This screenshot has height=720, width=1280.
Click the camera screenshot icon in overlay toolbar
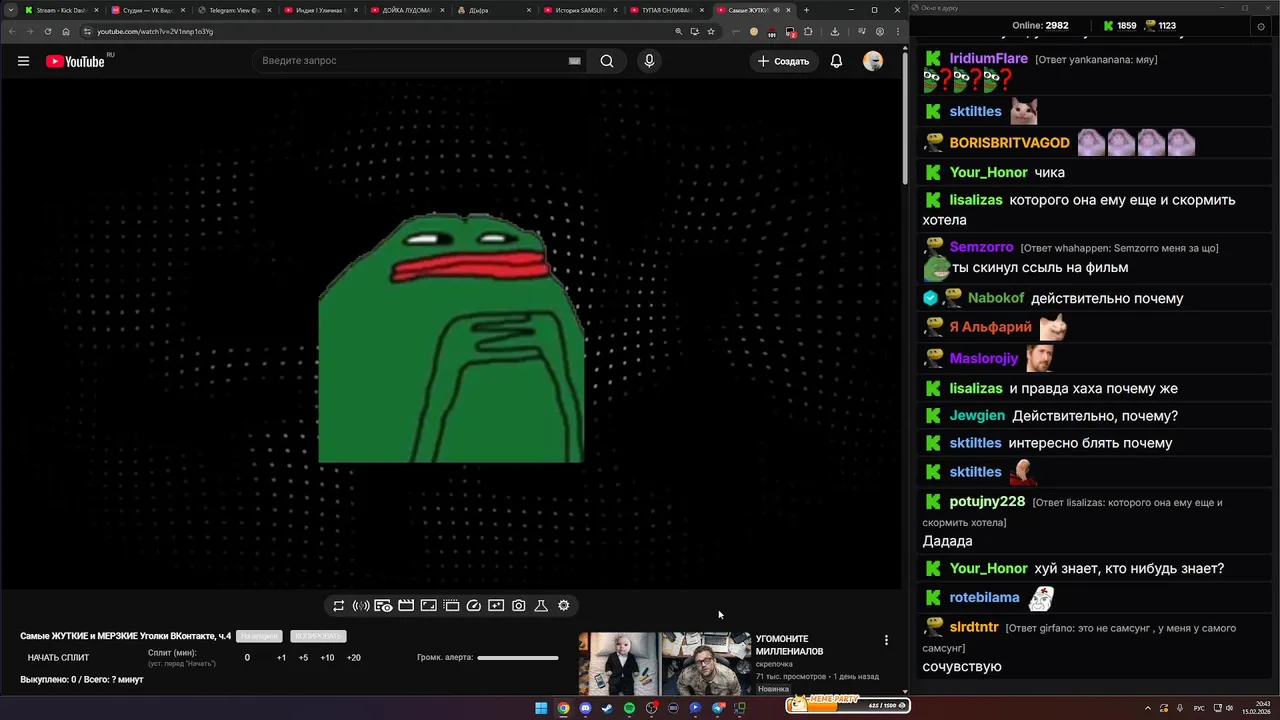coord(518,606)
